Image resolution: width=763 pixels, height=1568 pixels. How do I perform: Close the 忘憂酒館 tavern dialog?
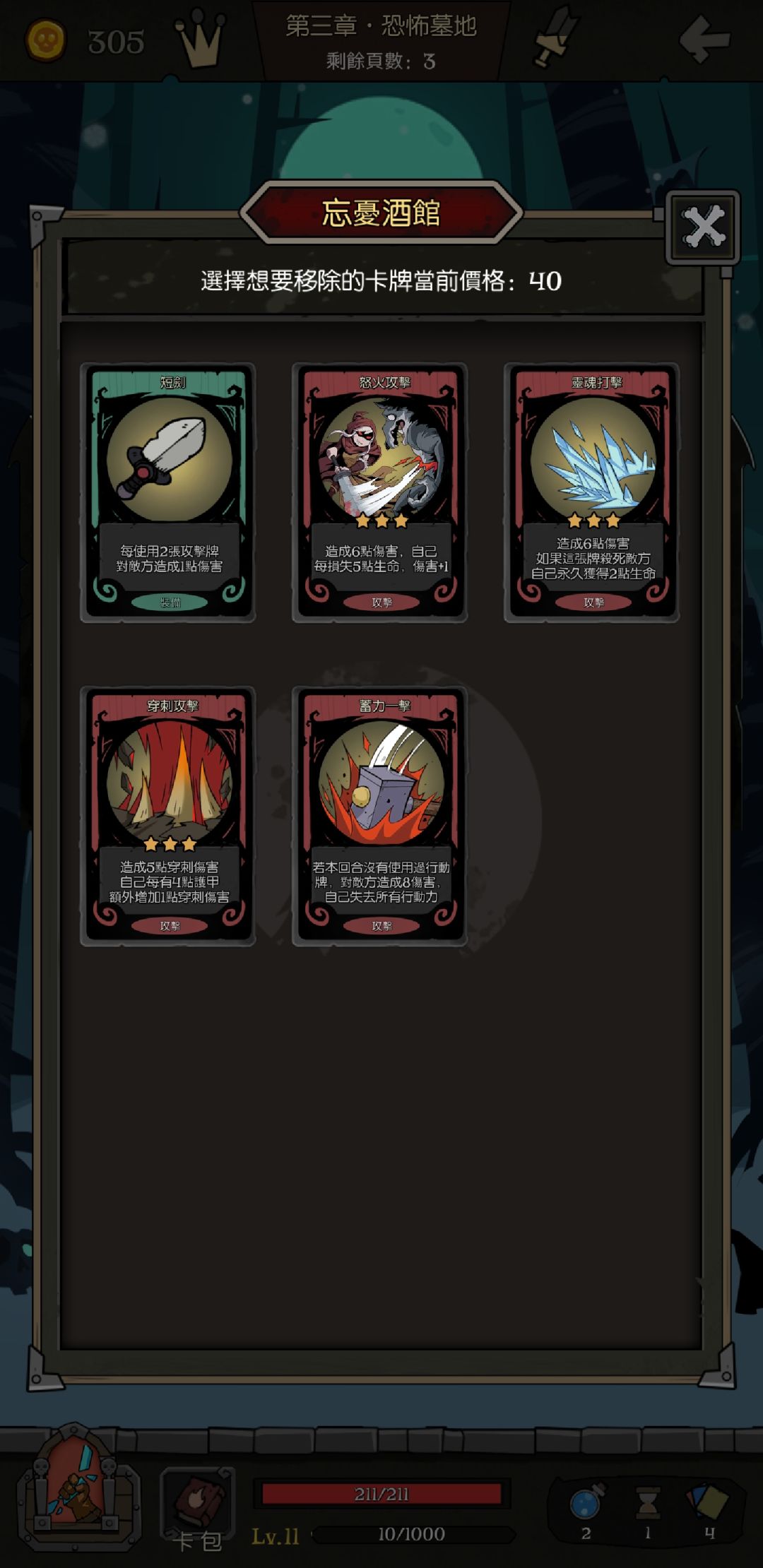(x=703, y=227)
